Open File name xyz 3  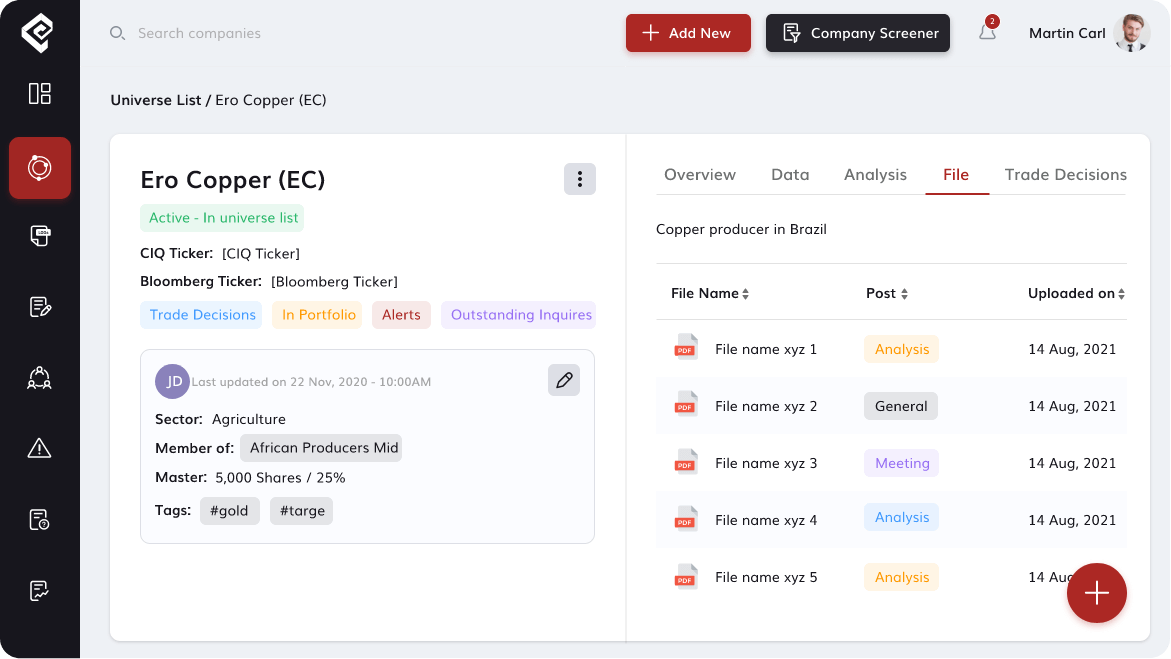pos(766,463)
